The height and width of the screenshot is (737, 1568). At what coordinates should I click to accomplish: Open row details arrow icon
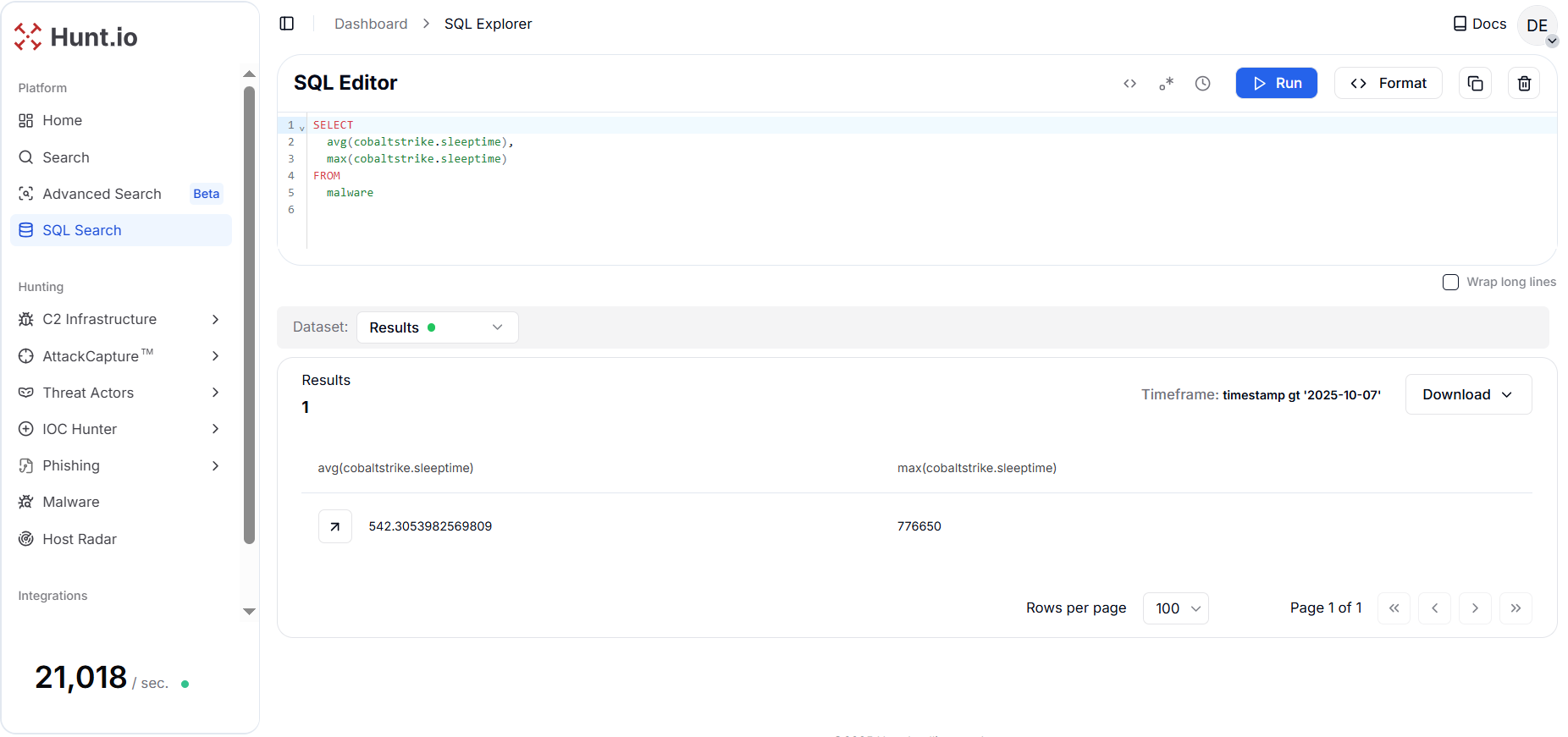click(335, 526)
